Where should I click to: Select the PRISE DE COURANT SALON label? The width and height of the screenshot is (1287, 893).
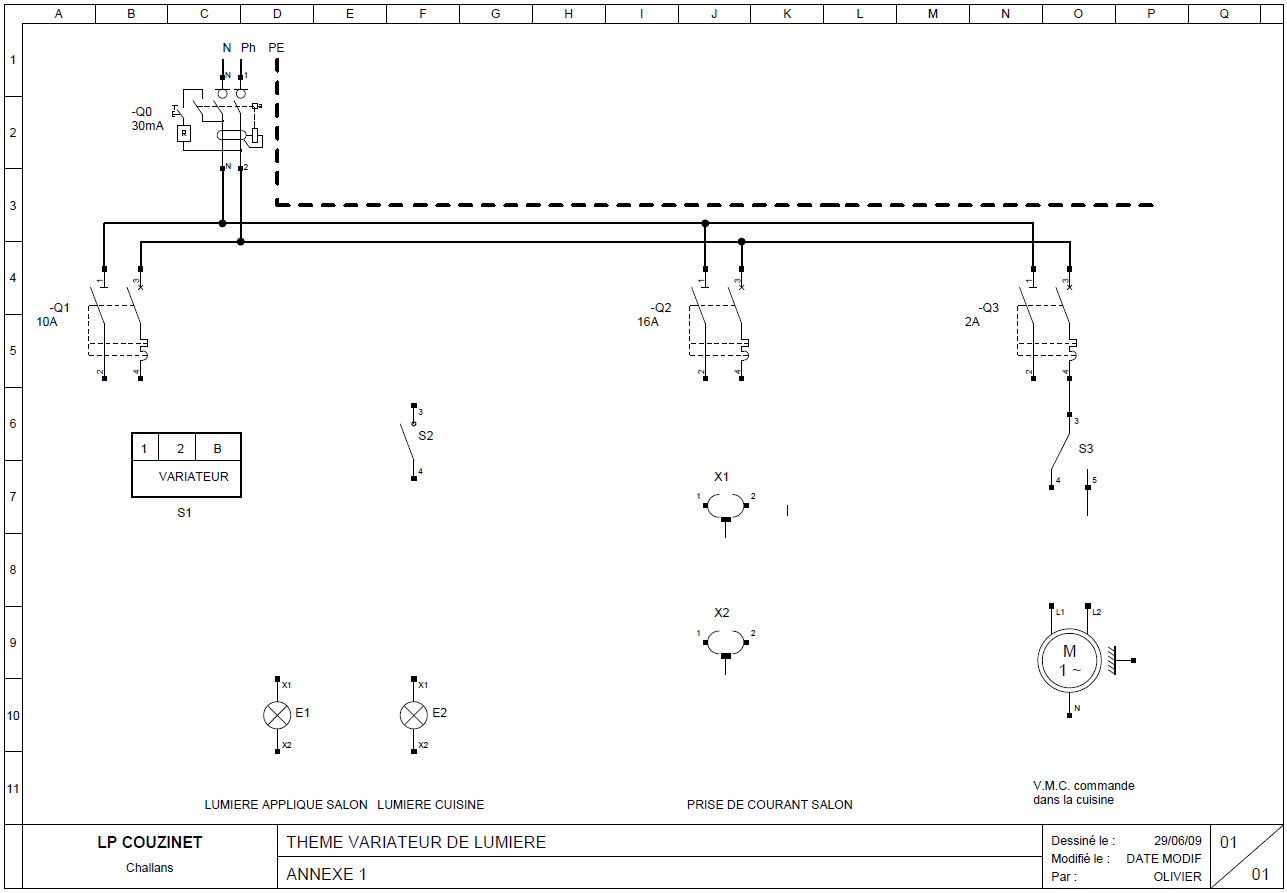click(x=769, y=805)
